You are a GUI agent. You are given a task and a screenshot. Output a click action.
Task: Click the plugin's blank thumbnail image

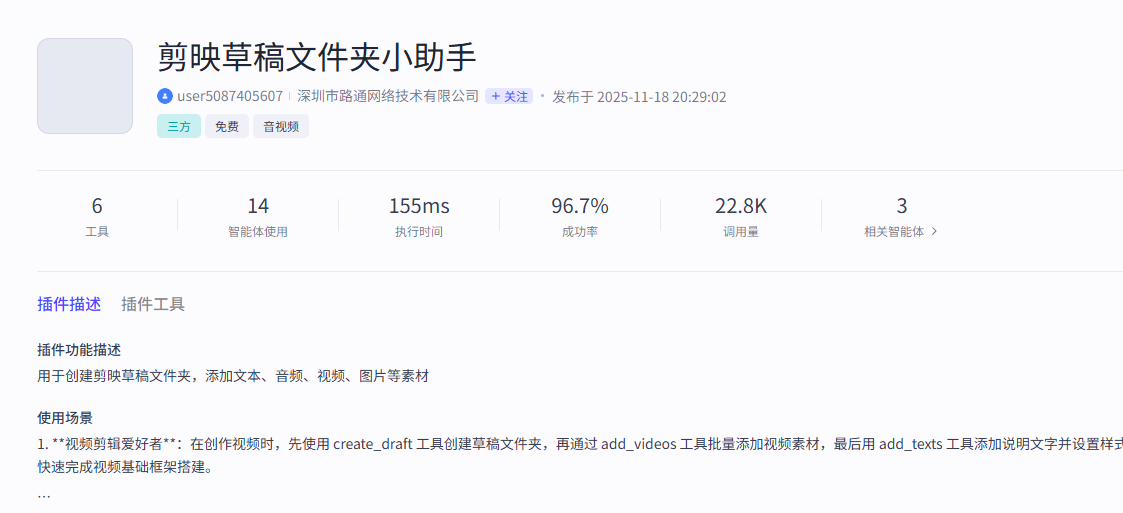coord(85,86)
